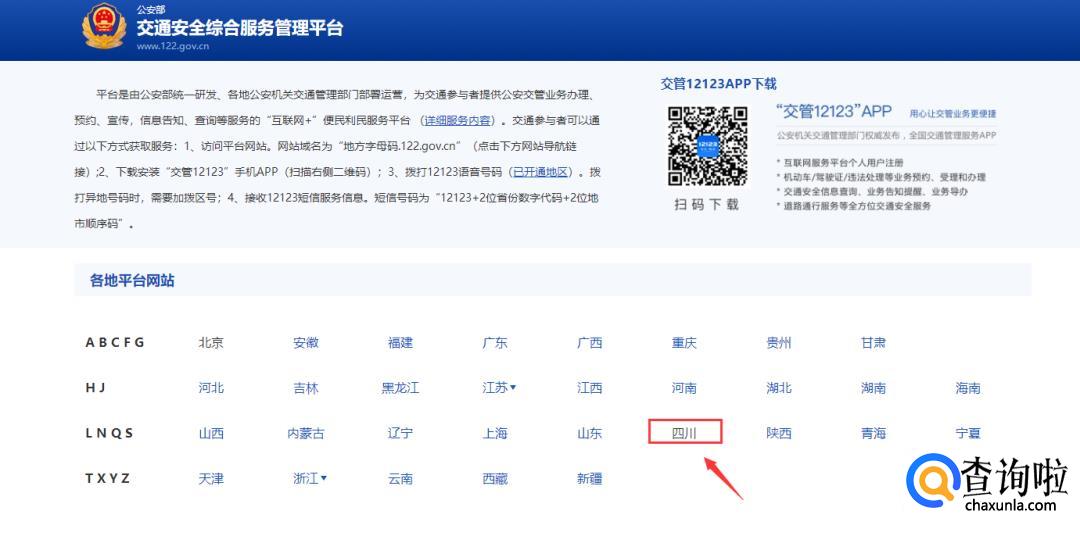Select the 辽宁 link

[x=400, y=433]
